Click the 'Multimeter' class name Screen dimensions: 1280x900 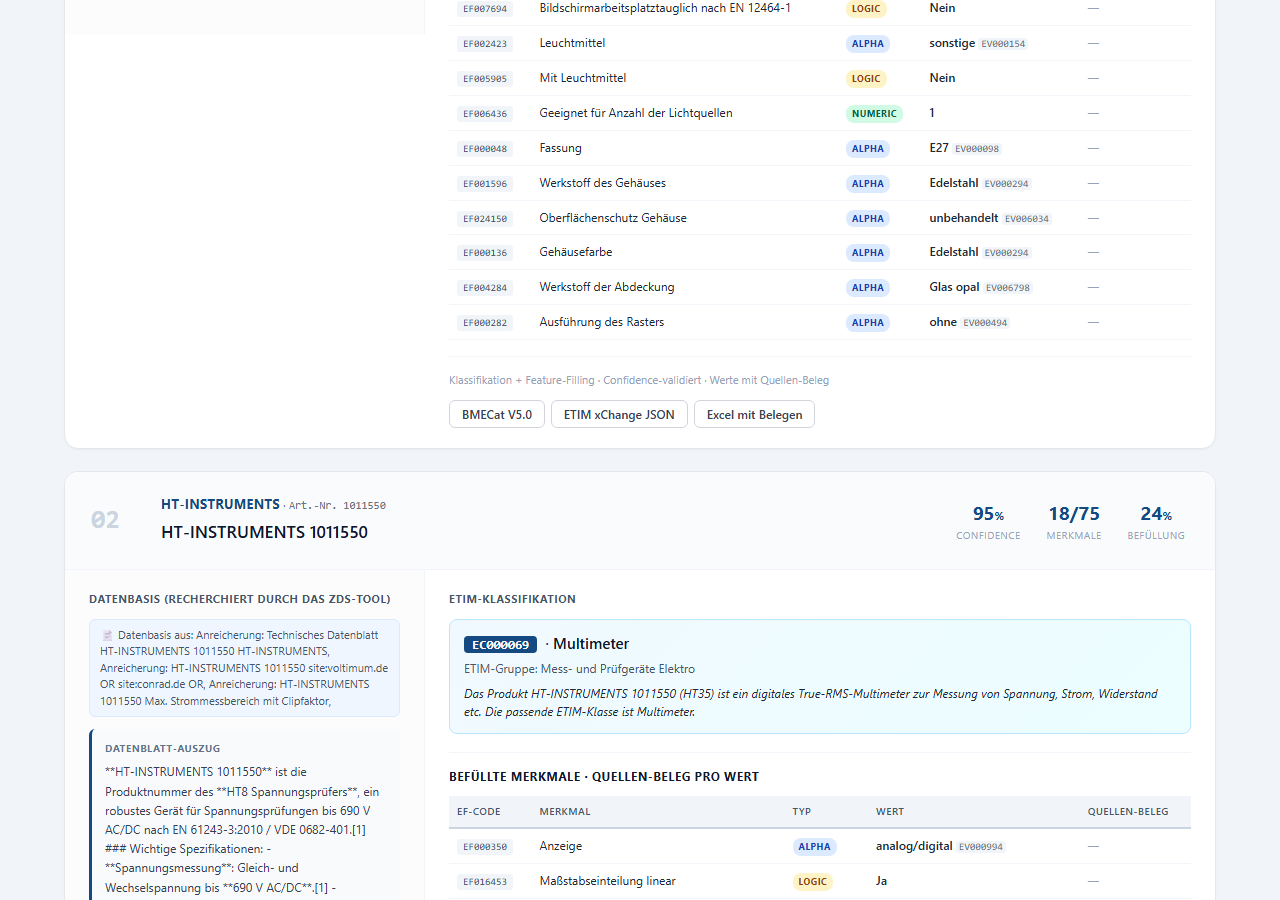click(x=591, y=644)
